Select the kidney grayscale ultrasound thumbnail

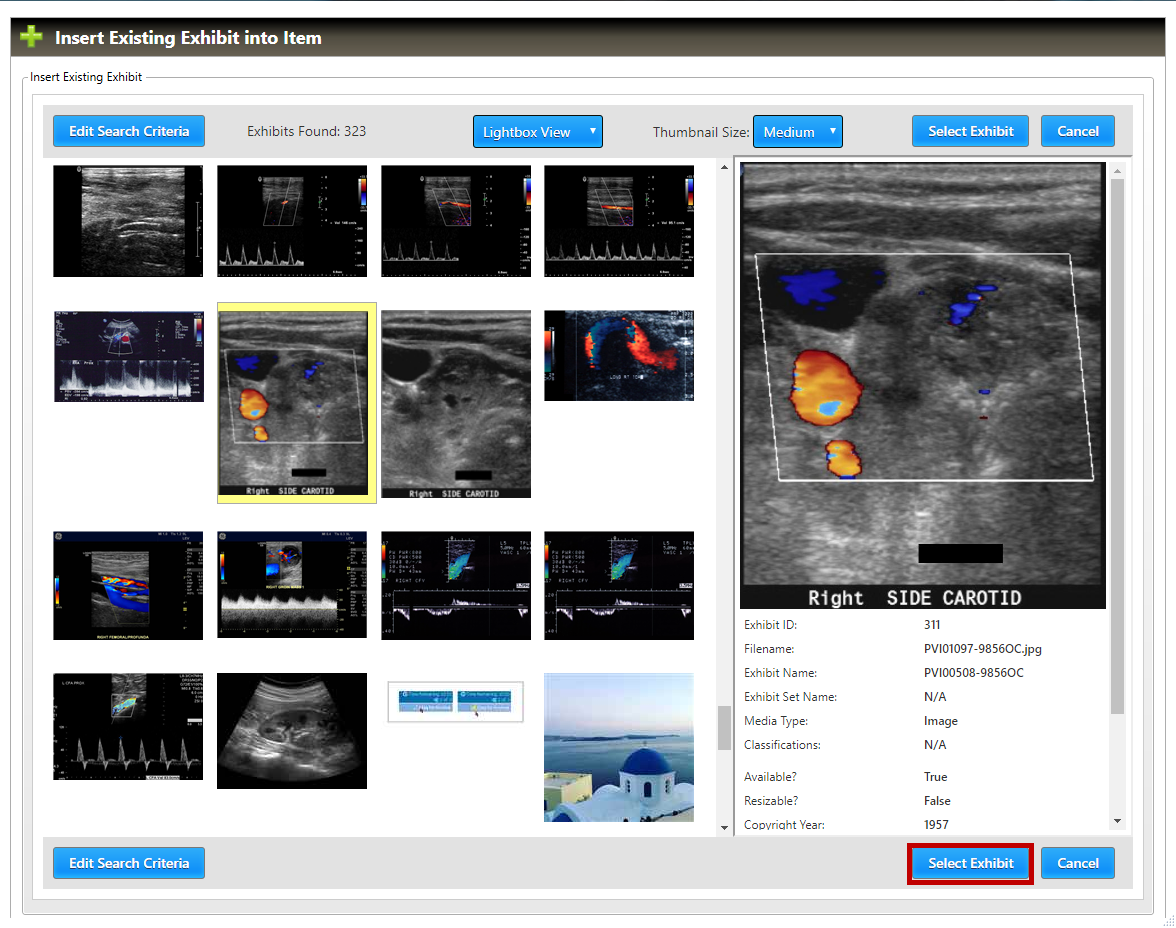291,730
